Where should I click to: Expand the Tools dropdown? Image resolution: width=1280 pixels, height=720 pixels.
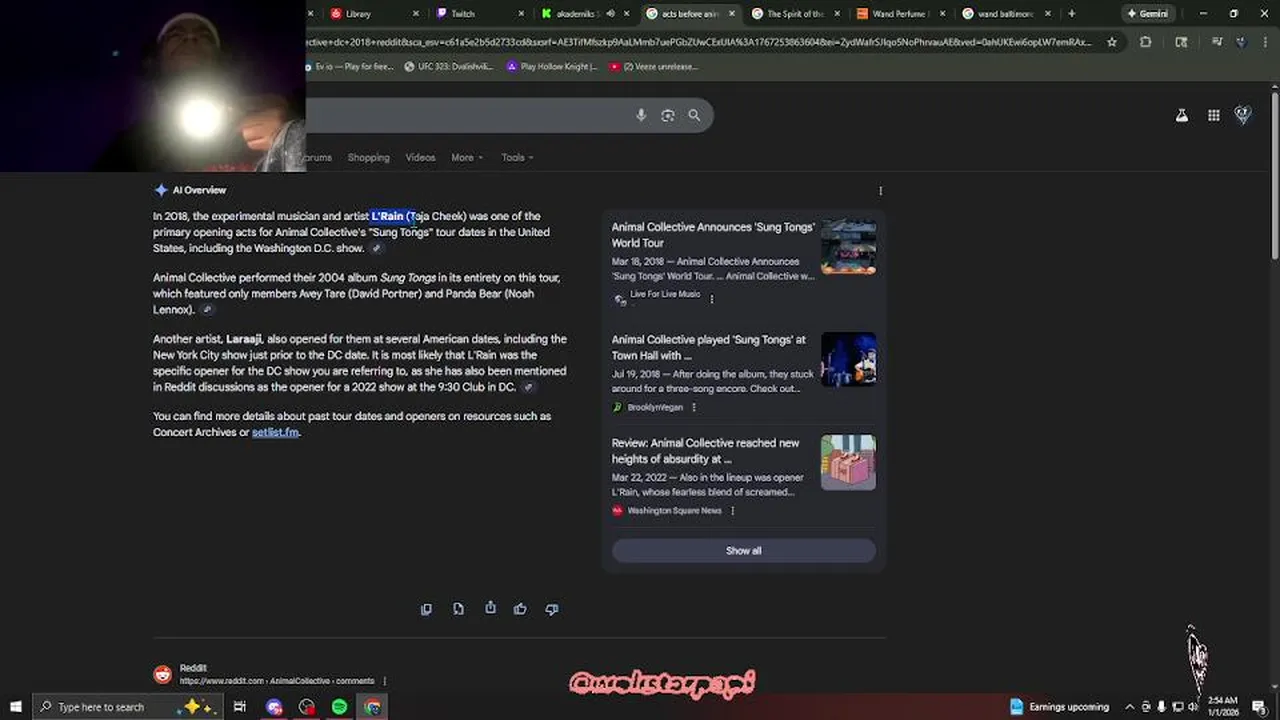click(x=517, y=157)
